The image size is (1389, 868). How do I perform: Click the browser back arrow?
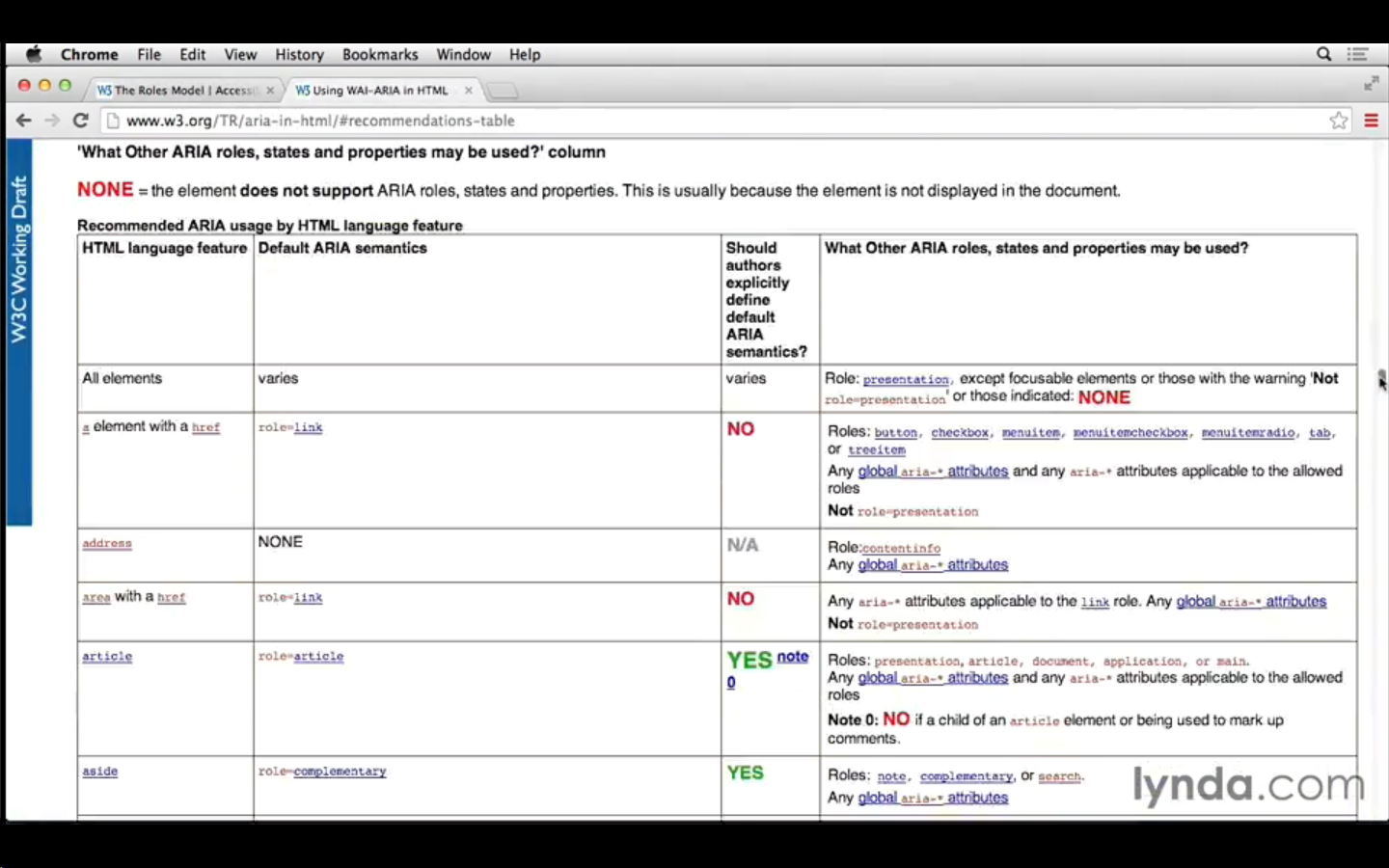click(23, 121)
